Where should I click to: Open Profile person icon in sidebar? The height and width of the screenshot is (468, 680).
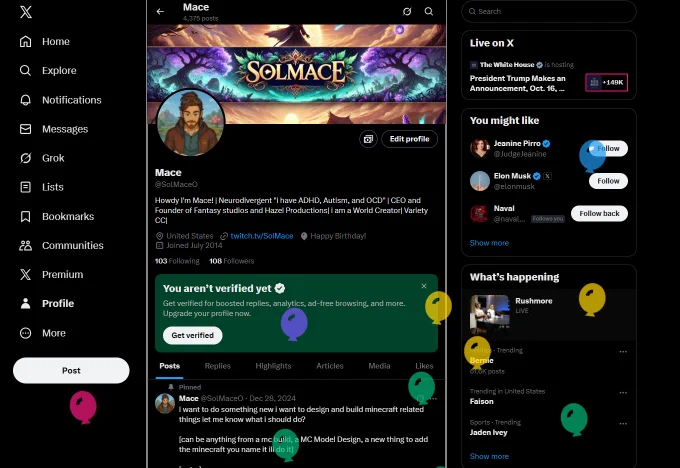pos(26,304)
